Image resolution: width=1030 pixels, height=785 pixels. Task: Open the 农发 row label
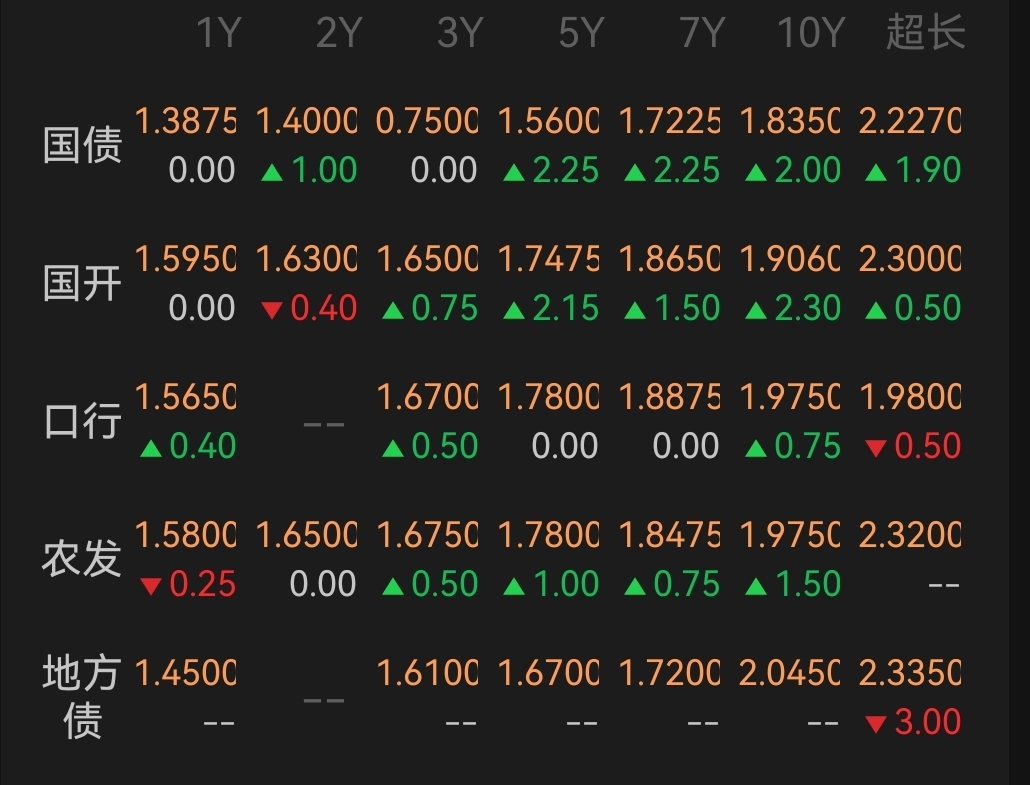pyautogui.click(x=82, y=560)
